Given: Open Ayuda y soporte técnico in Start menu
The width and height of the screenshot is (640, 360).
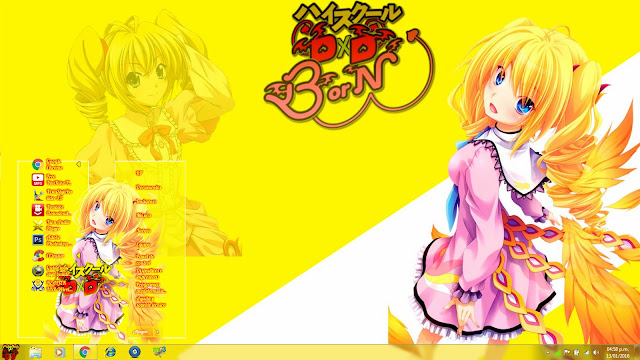Looking at the screenshot, I should pyautogui.click(x=150, y=302).
